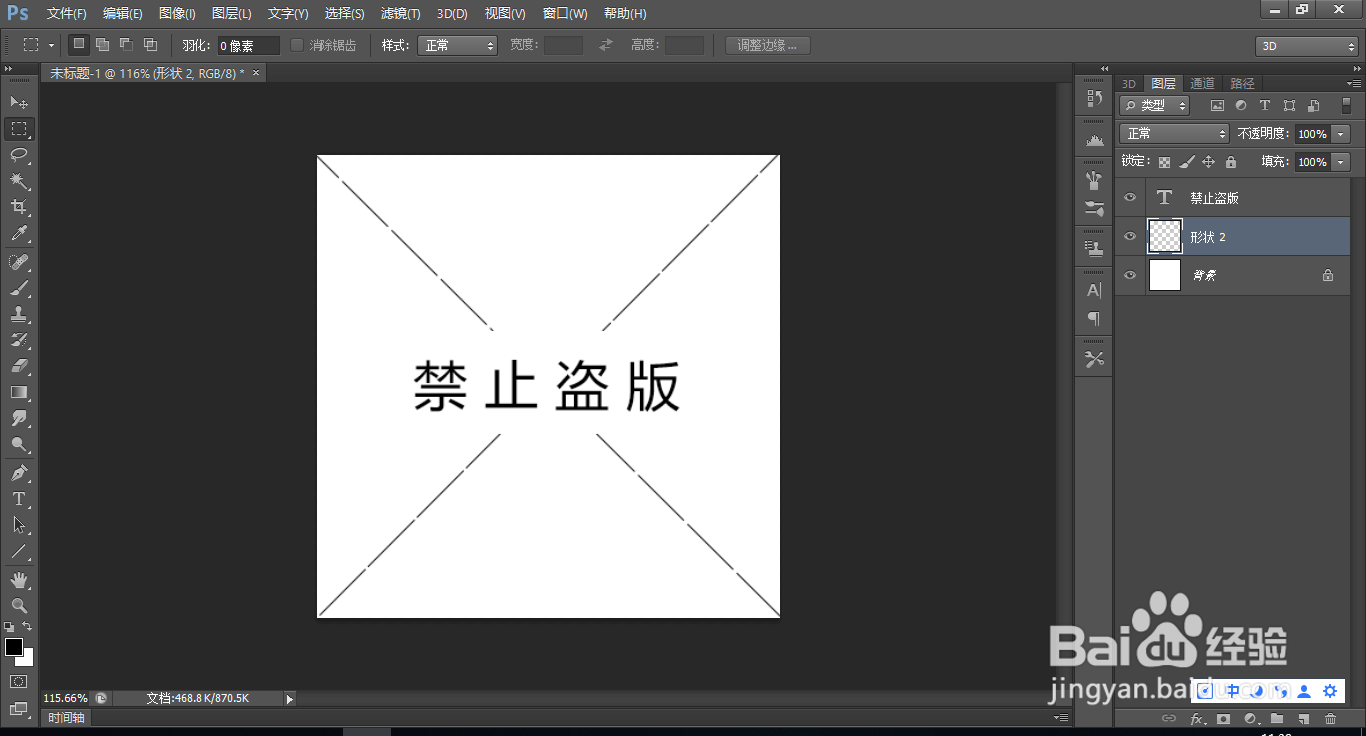Expand the status bar document info arrow

[x=290, y=698]
